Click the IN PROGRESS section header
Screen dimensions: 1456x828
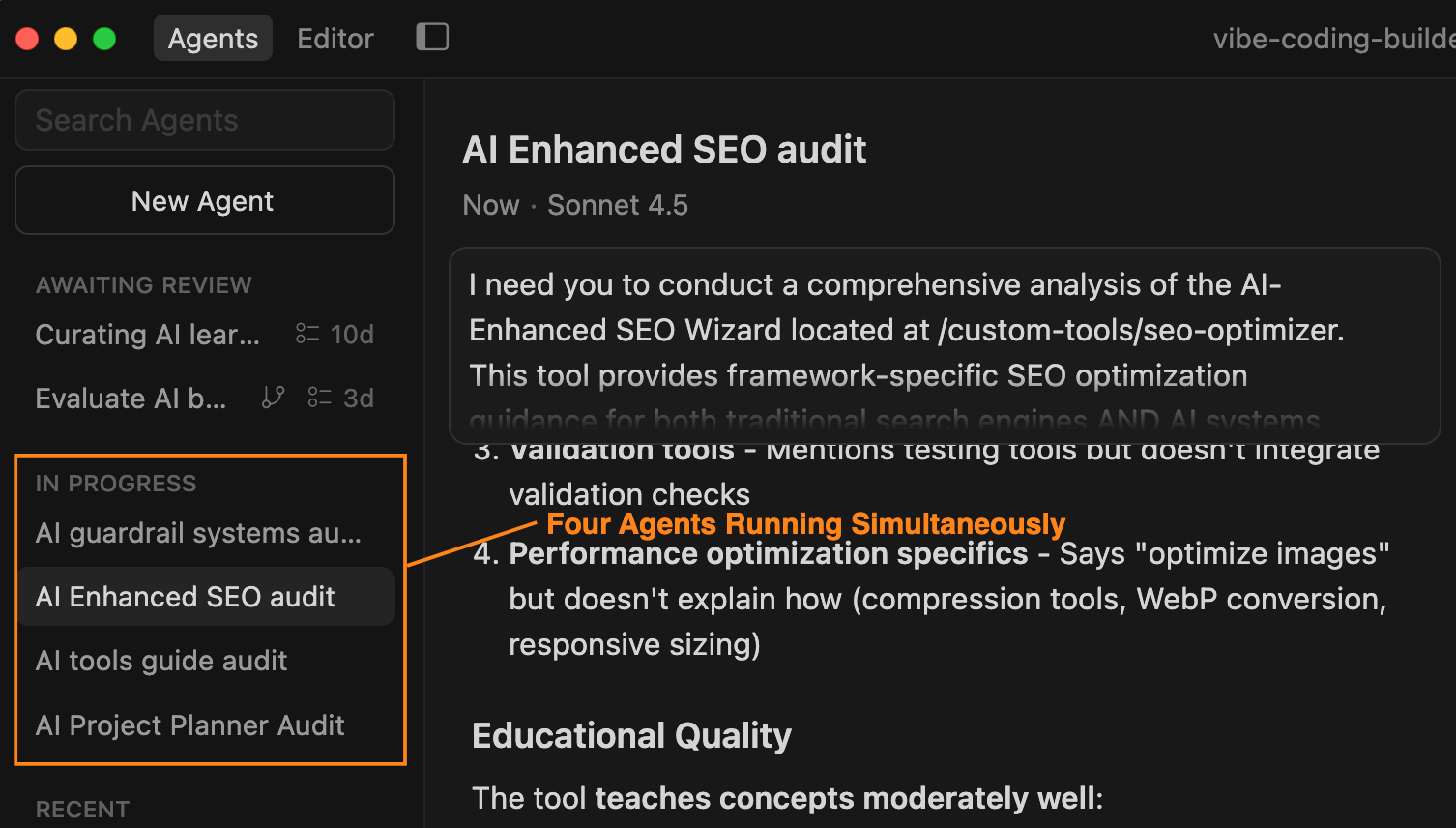116,484
